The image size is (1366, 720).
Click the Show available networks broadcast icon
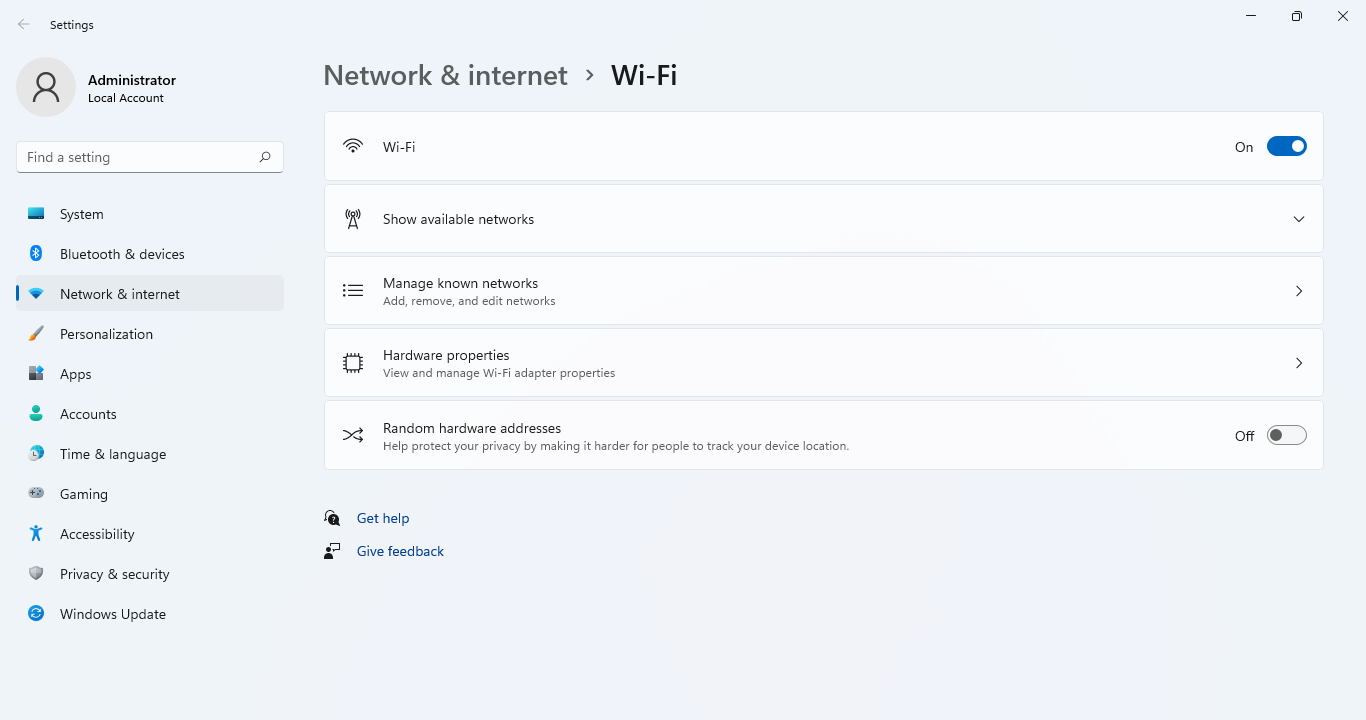click(x=353, y=218)
